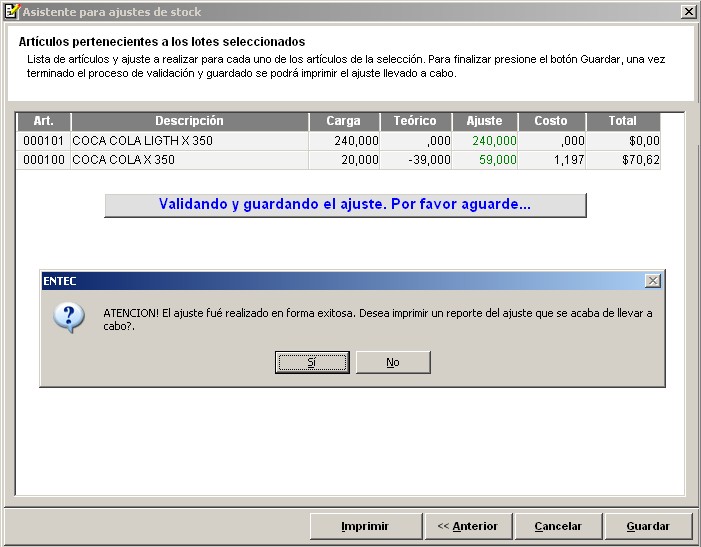This screenshot has height=547, width=701.
Task: Select the COCA COLA LIGTH X 350 row
Action: (338, 141)
